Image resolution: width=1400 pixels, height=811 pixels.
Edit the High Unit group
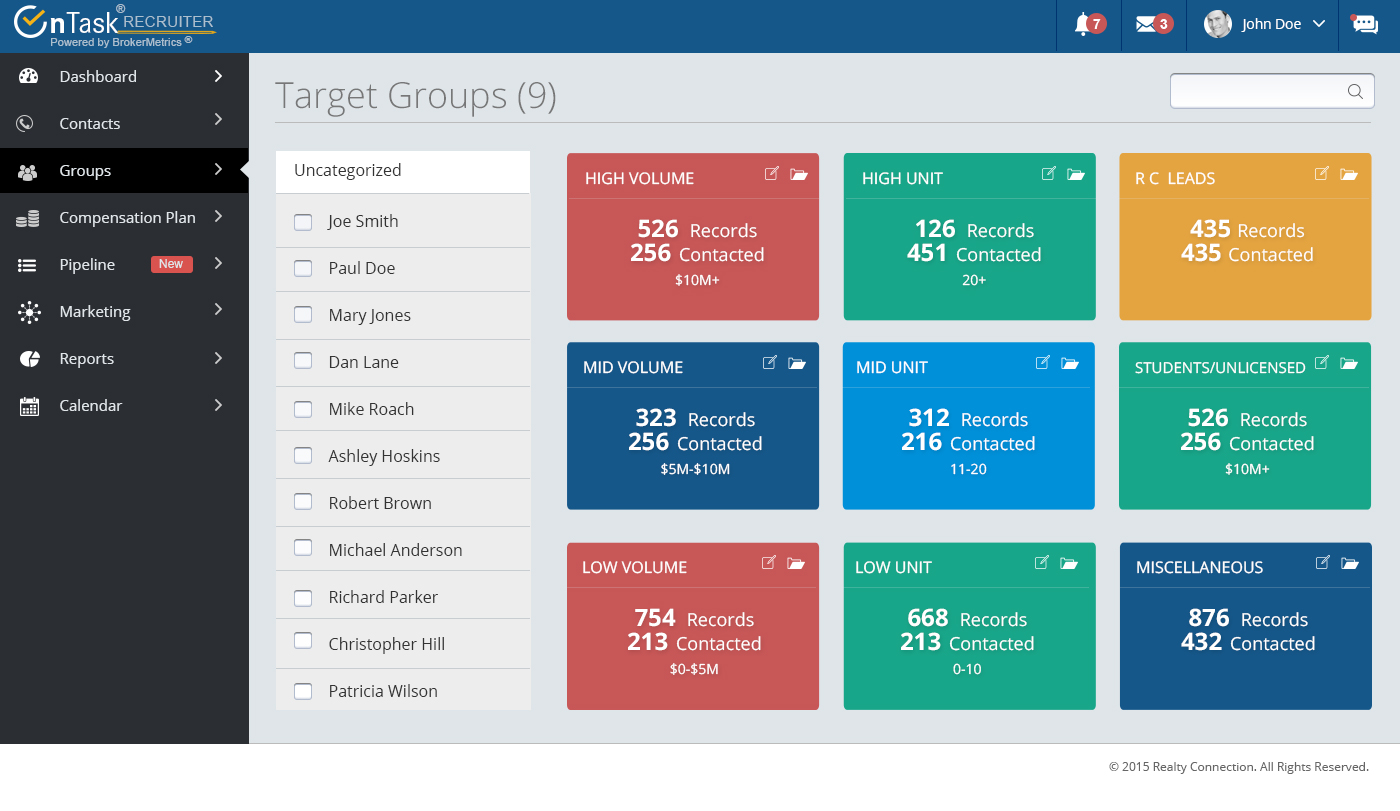1048,173
